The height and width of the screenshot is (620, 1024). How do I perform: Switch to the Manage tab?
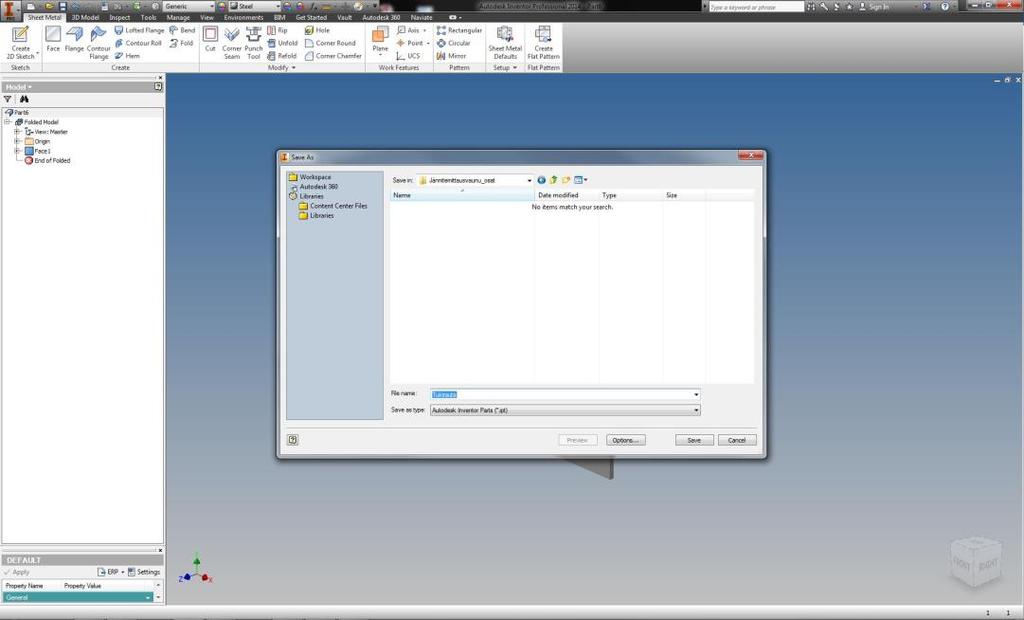pos(178,18)
